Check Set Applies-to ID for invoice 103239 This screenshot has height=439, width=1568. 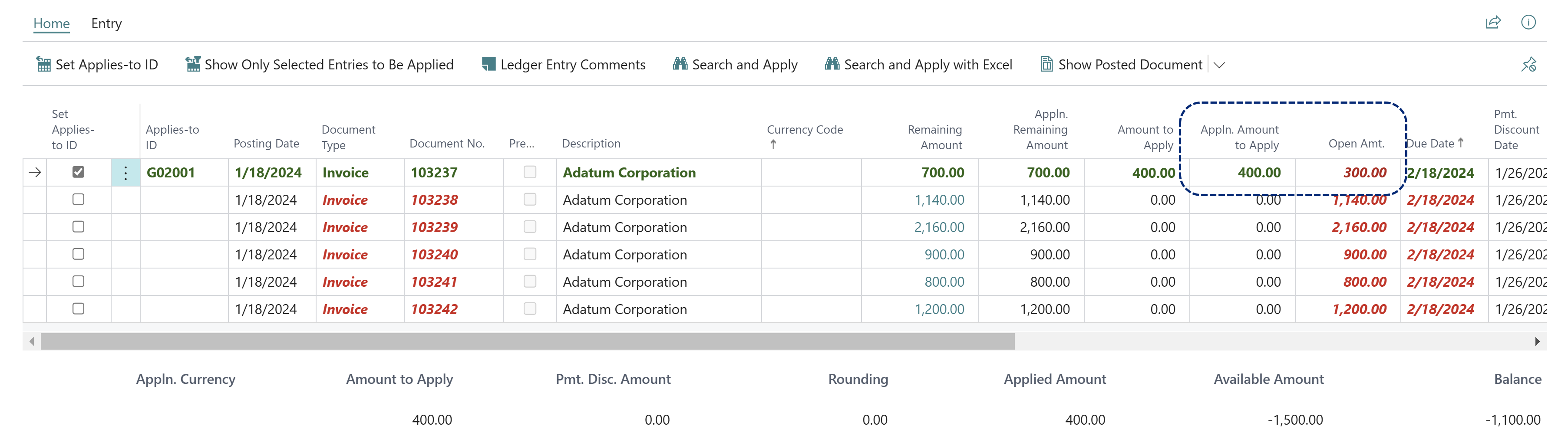(x=78, y=227)
